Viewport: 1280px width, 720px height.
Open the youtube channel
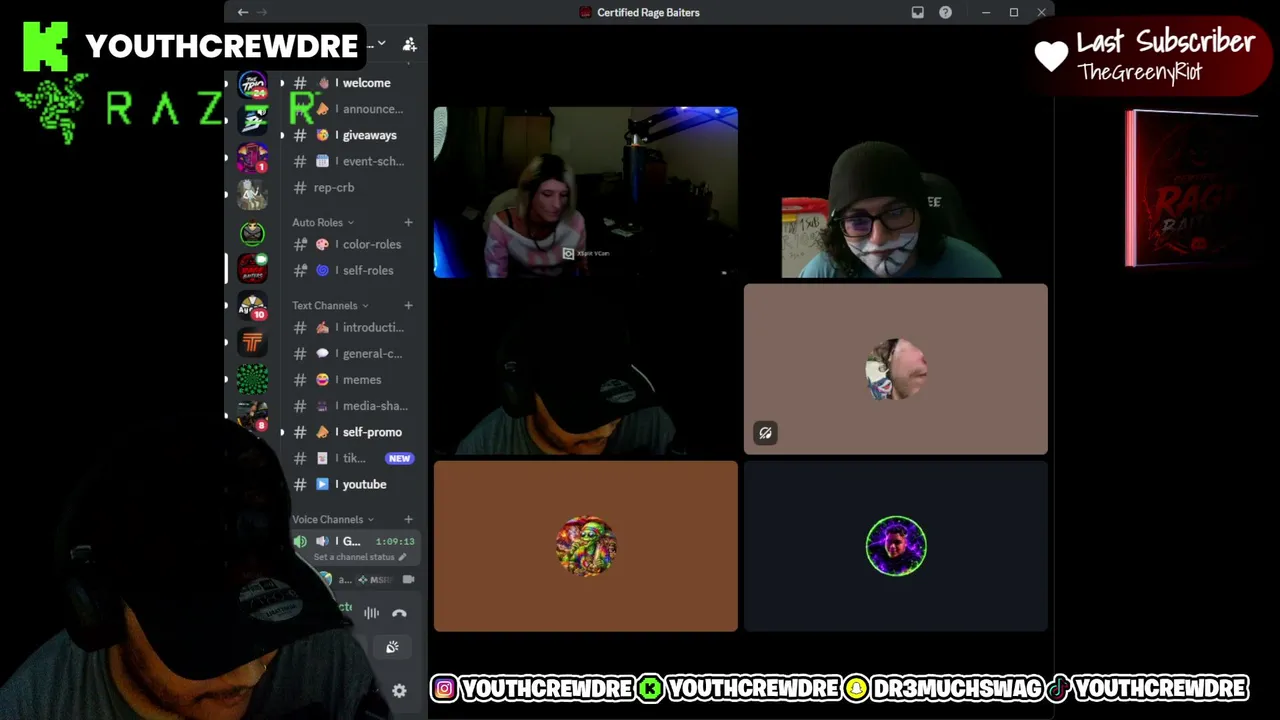pyautogui.click(x=349, y=484)
